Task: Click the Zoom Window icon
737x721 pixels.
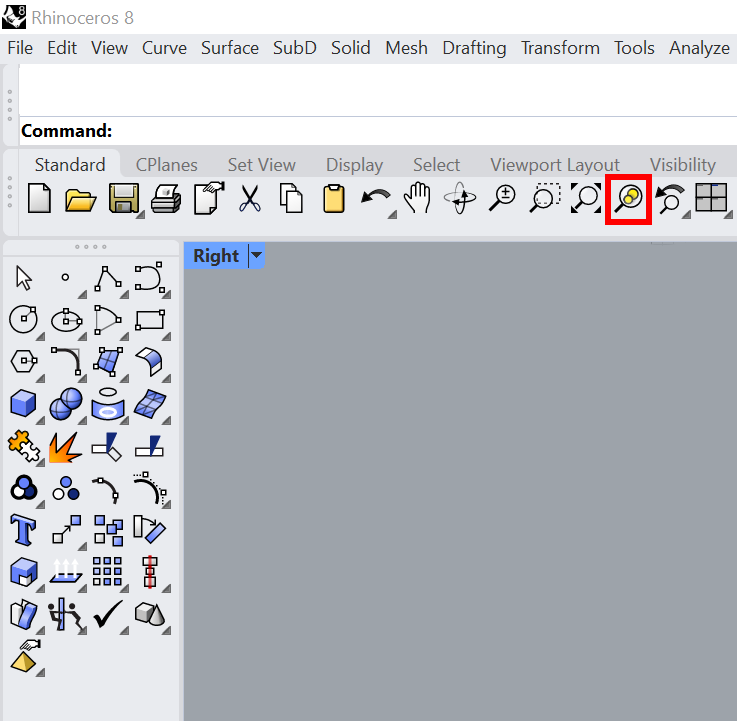Action: tap(543, 198)
